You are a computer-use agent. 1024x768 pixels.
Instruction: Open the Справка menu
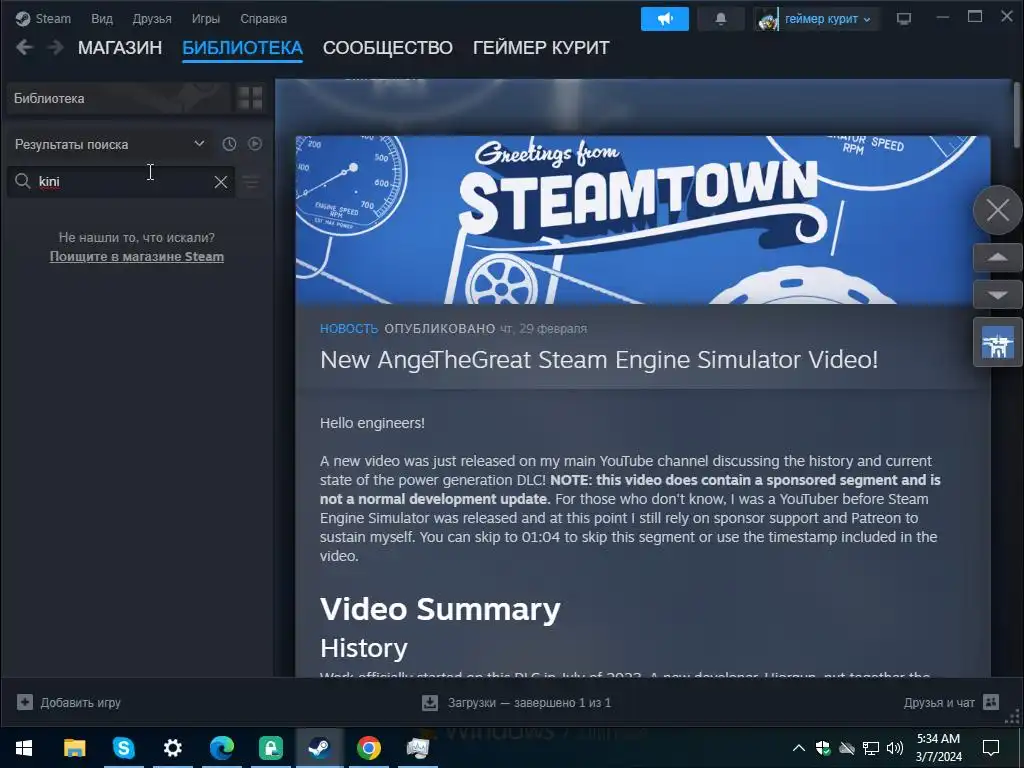pyautogui.click(x=263, y=18)
